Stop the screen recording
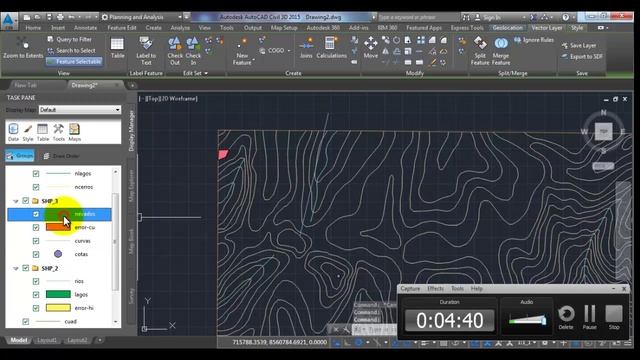This screenshot has width=640, height=360. [x=613, y=317]
